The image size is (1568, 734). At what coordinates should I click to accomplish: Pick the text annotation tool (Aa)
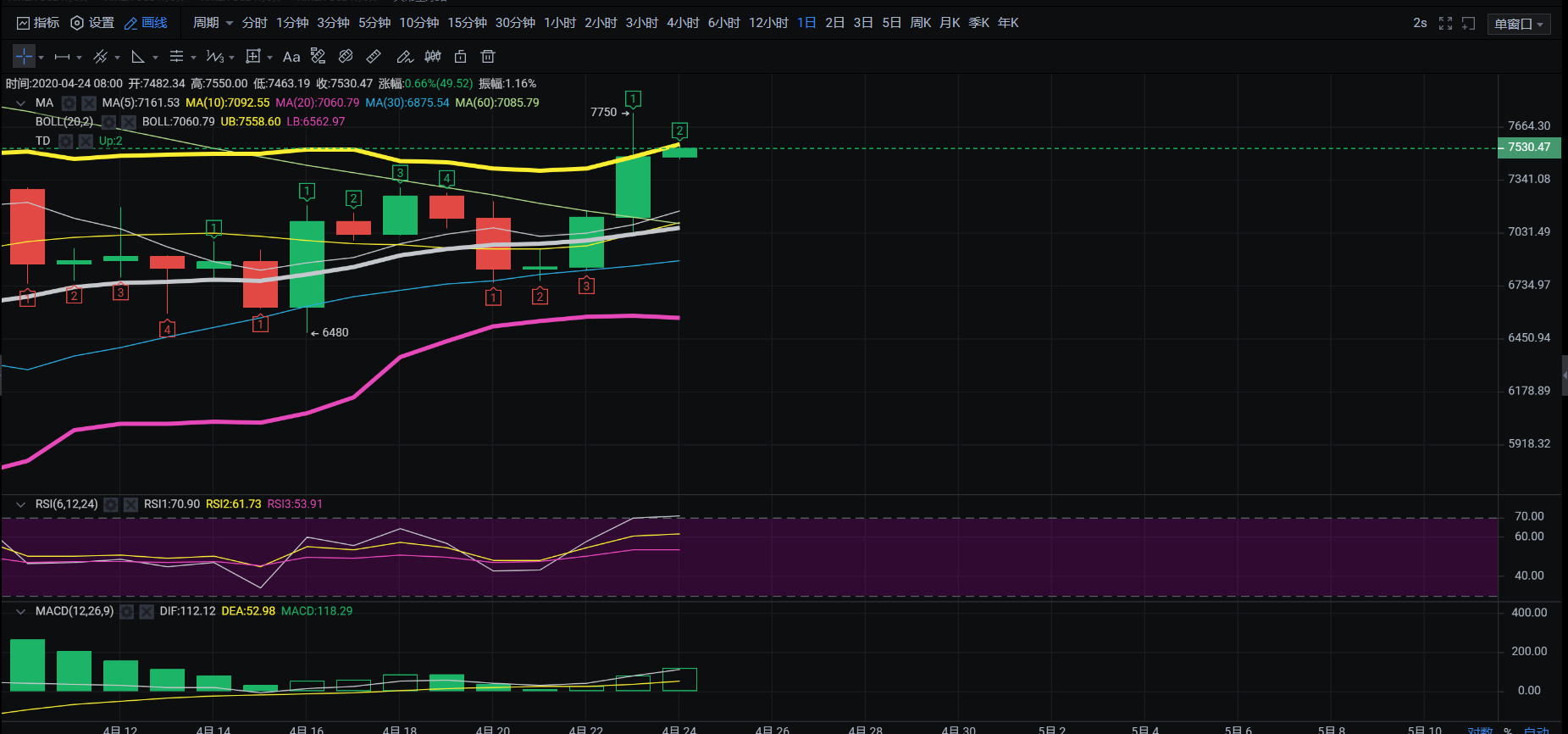click(x=291, y=57)
